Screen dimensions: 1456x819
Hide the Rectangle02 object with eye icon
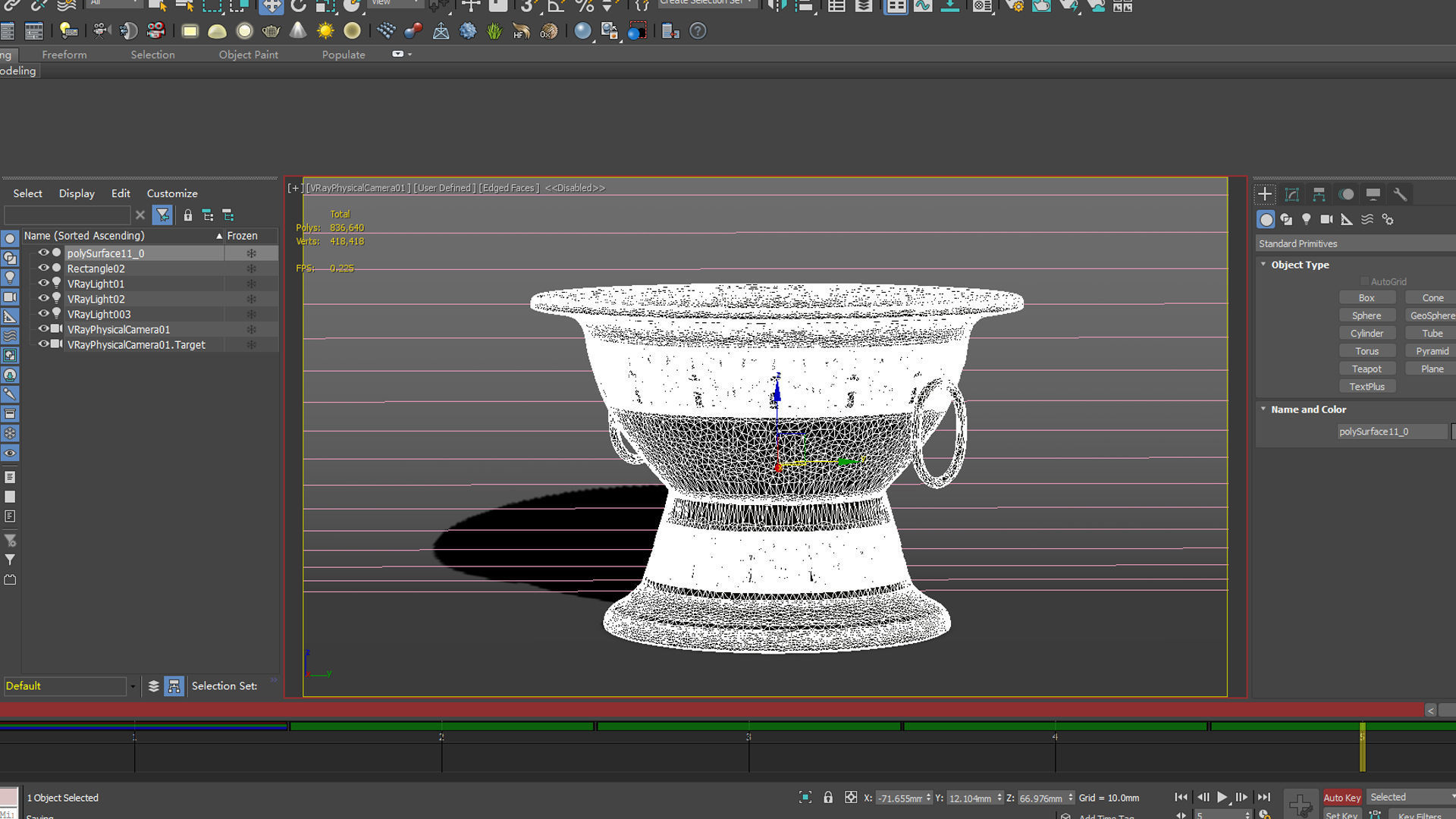(x=43, y=268)
